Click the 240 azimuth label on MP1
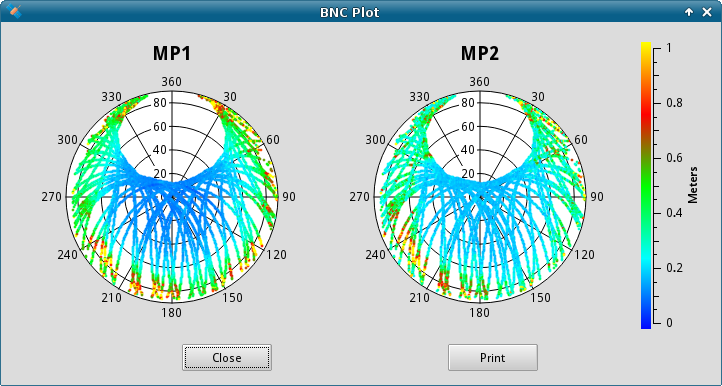Screen dimensions: 722x386 coord(67,255)
